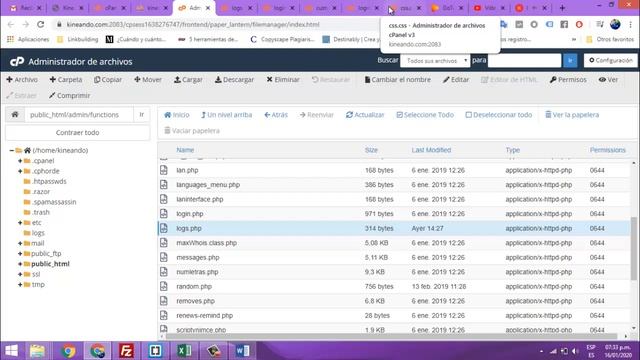The height and width of the screenshot is (360, 640).
Task: Open the Configuración settings button
Action: [x=611, y=60]
